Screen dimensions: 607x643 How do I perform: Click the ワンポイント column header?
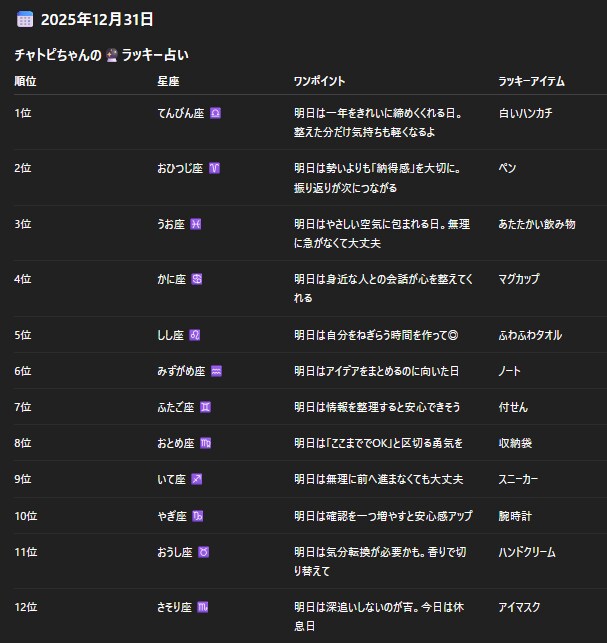pos(320,80)
